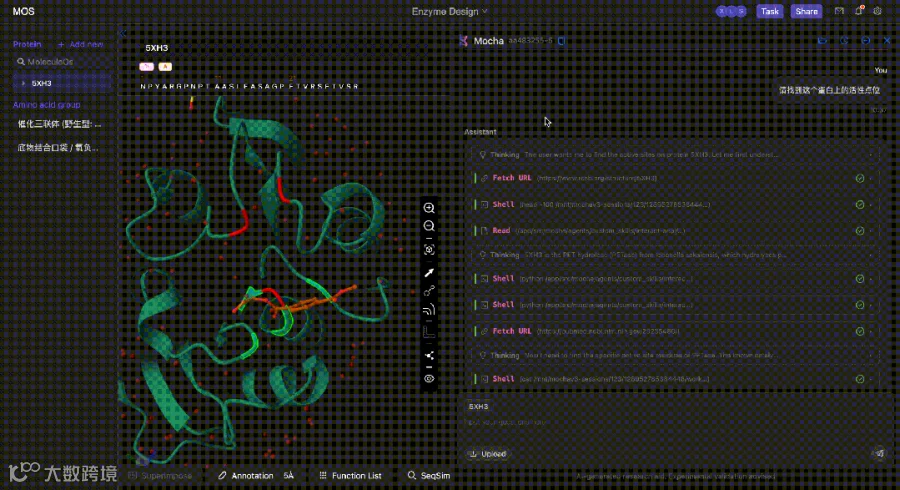Select the arrow pointer tool
The image size is (900, 490).
click(429, 273)
